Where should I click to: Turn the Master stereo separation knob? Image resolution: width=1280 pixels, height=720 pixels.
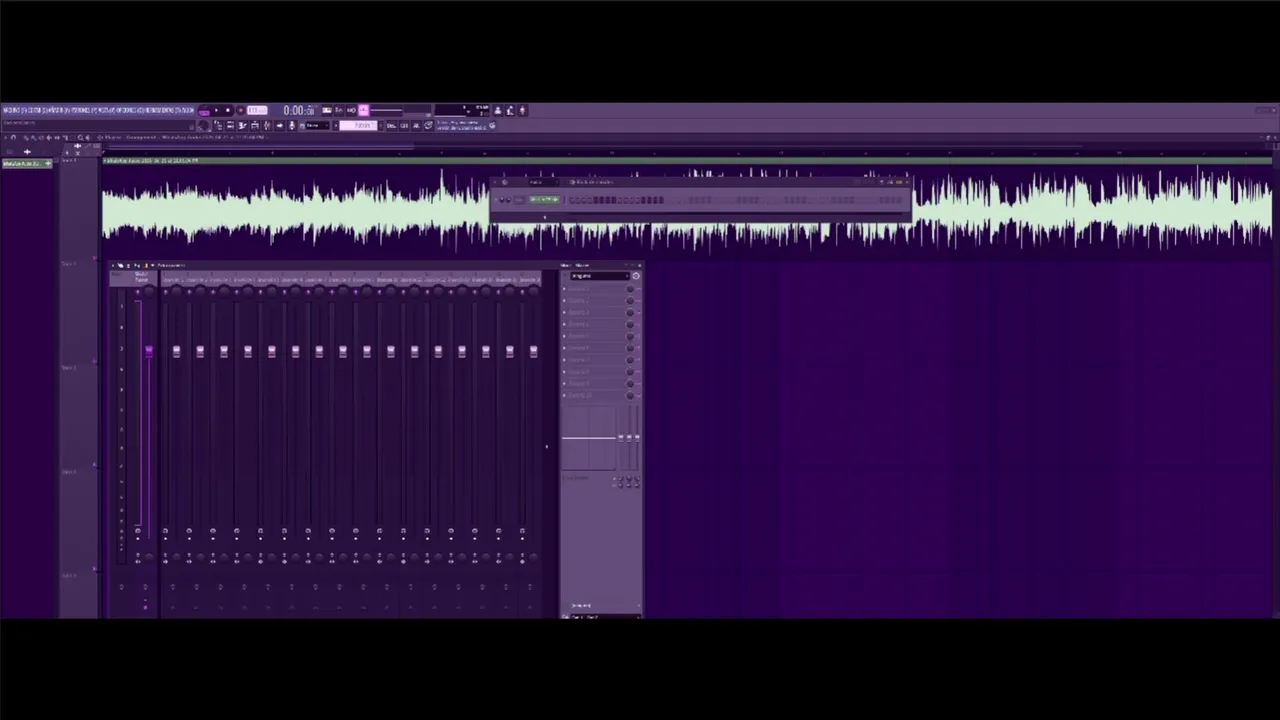(149, 557)
